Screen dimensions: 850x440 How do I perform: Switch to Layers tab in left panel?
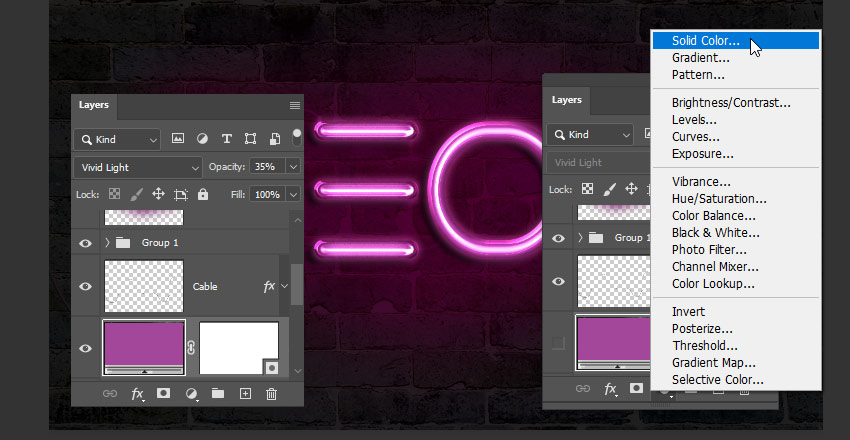point(94,105)
